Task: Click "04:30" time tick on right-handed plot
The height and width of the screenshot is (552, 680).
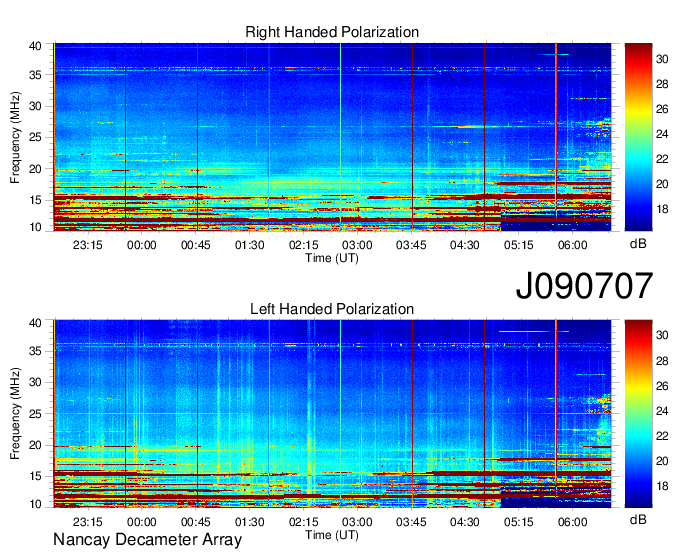Action: [465, 245]
